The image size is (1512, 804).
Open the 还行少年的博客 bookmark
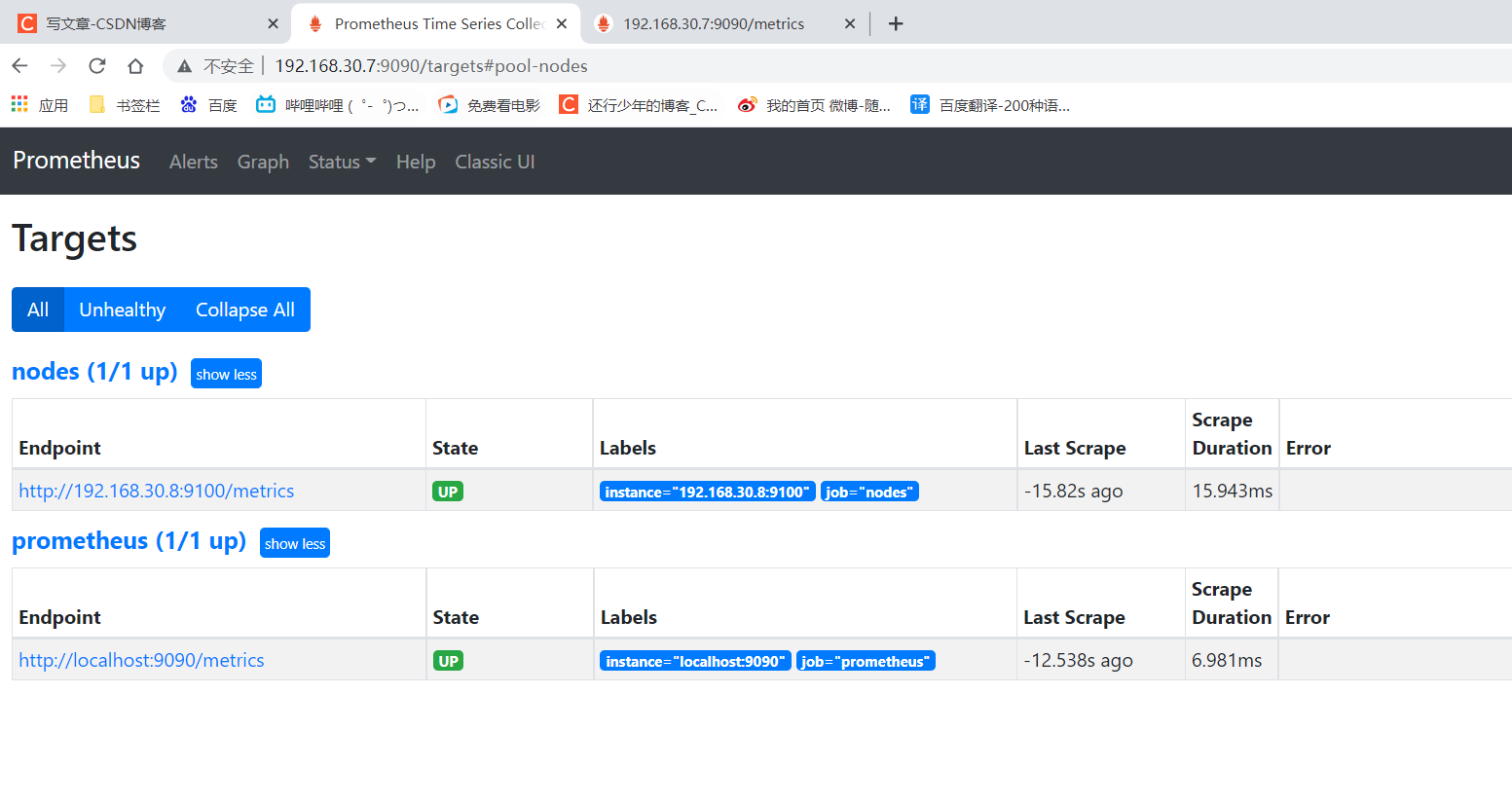coord(639,105)
